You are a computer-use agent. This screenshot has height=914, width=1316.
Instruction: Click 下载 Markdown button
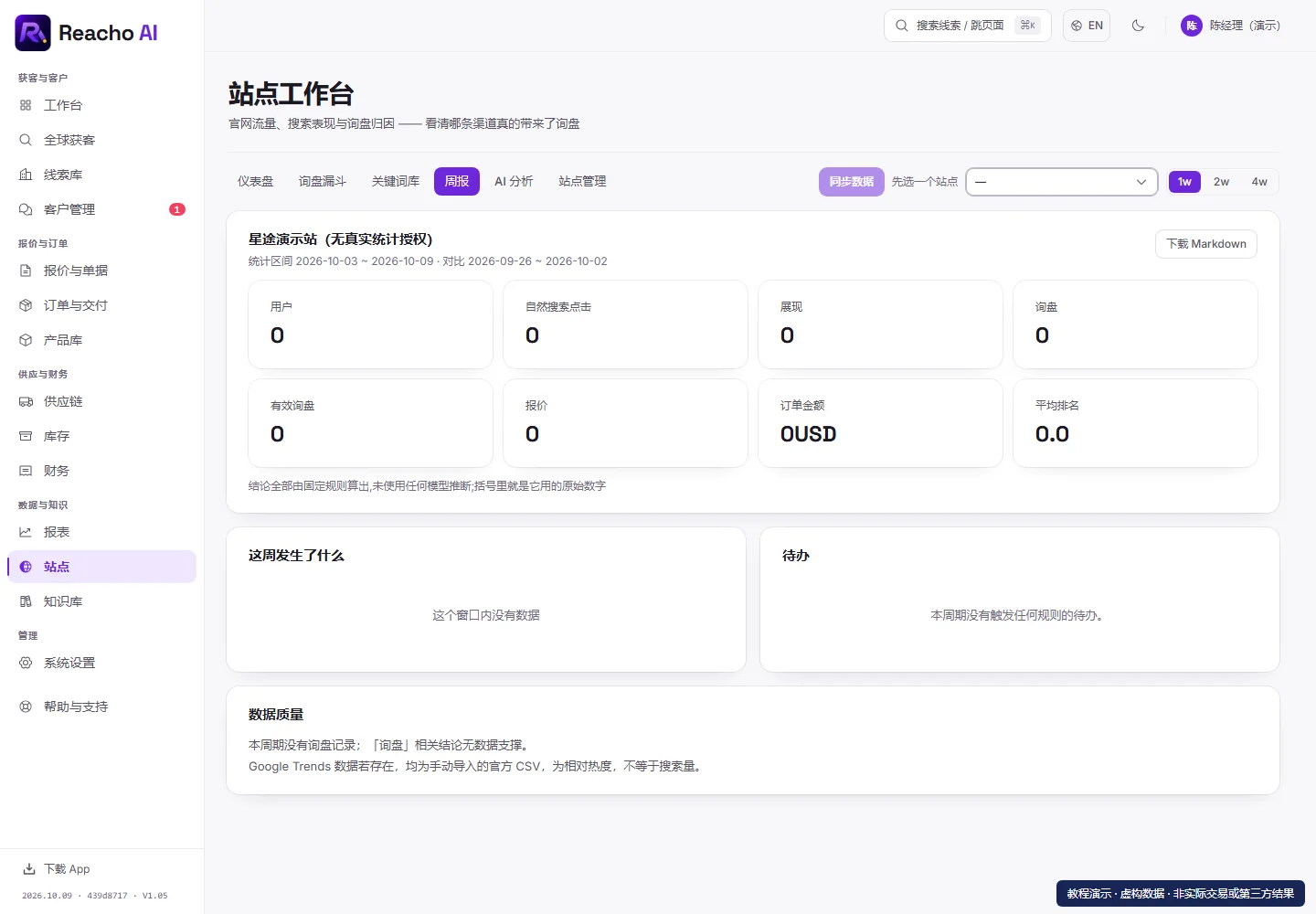pyautogui.click(x=1206, y=244)
